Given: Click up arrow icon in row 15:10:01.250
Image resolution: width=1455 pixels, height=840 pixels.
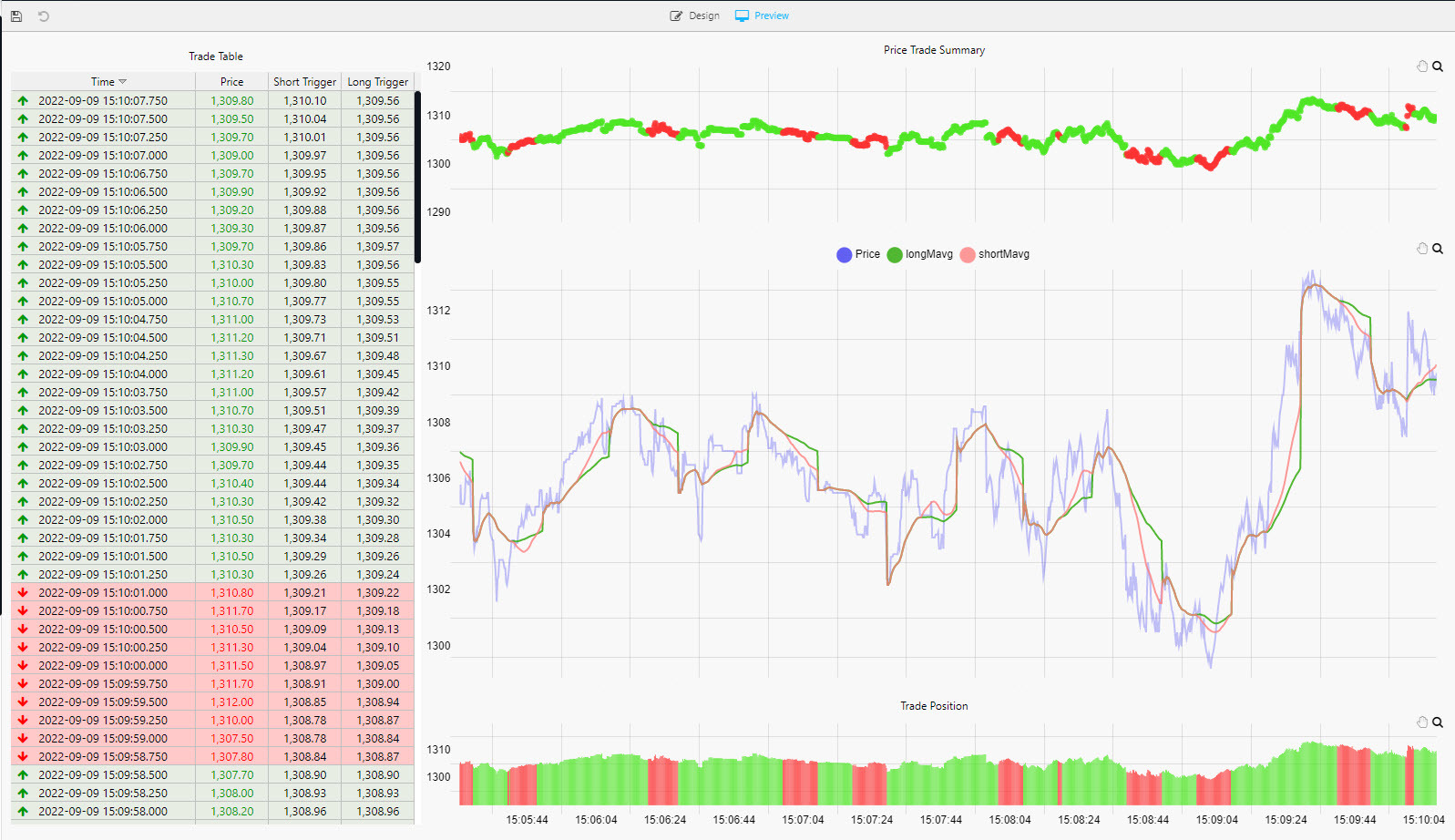Looking at the screenshot, I should click(23, 575).
